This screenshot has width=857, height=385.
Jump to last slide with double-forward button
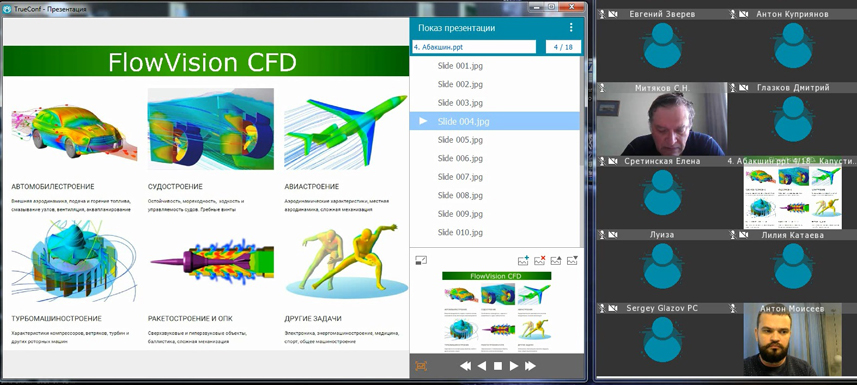[x=530, y=366]
